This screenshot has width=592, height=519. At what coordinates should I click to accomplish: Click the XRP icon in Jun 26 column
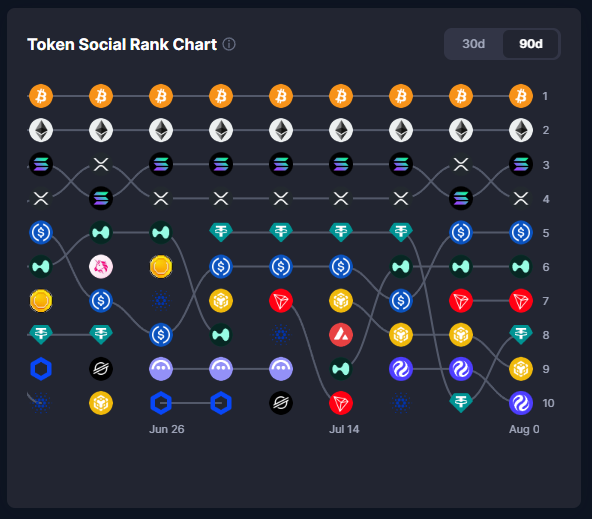pos(161,198)
